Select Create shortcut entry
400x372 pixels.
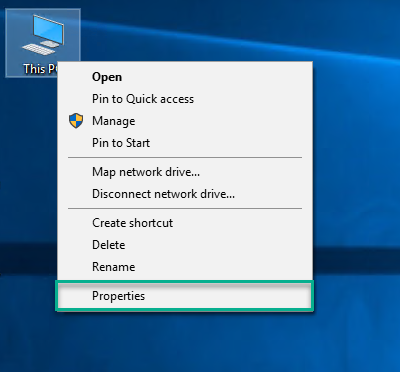coord(185,223)
